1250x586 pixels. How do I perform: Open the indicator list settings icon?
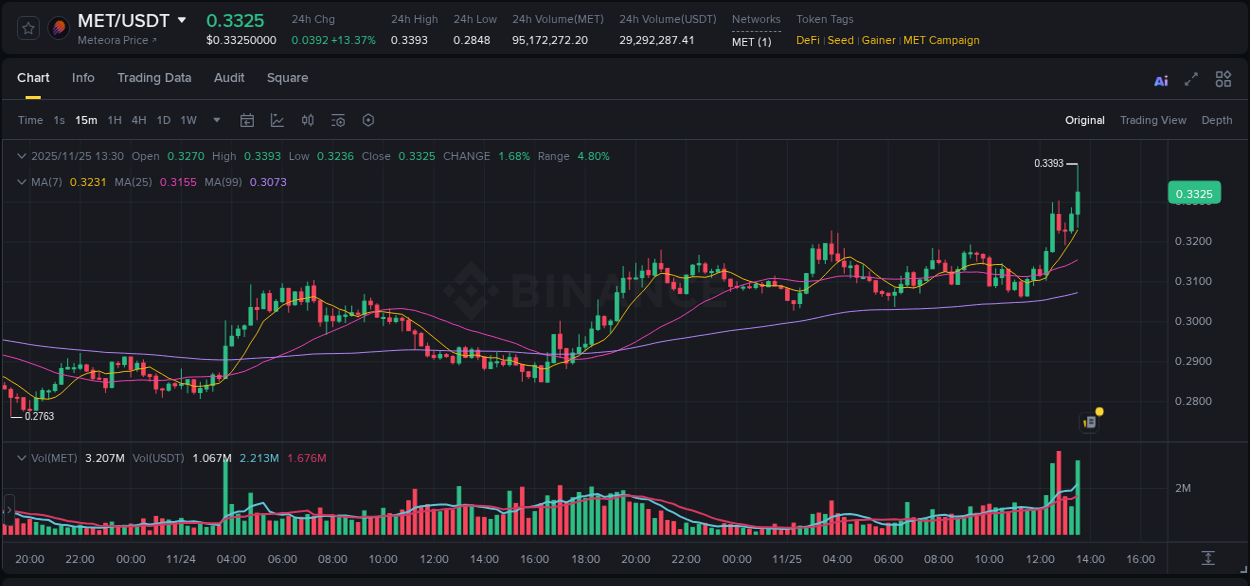[338, 120]
